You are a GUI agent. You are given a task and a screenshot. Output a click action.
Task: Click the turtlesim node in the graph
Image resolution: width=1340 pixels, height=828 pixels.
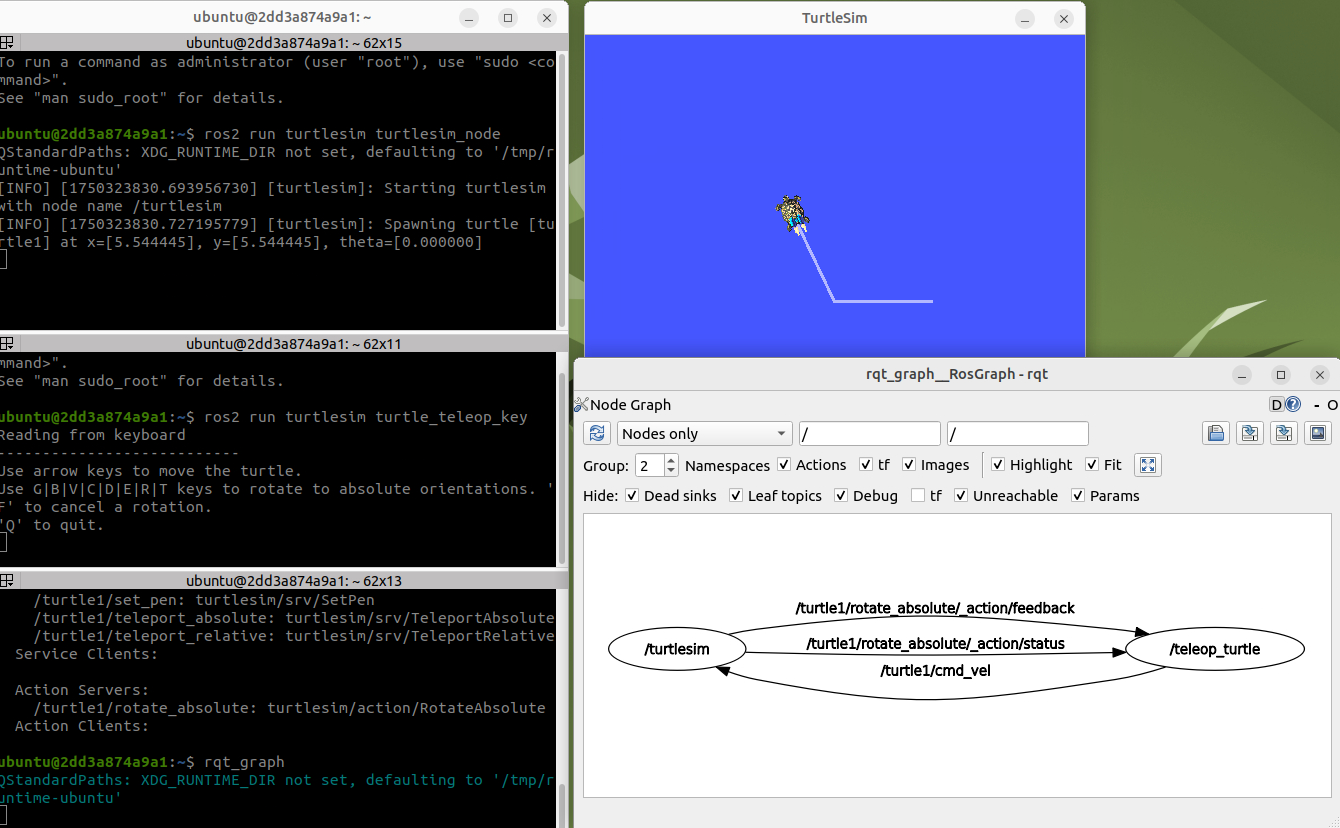pos(676,649)
